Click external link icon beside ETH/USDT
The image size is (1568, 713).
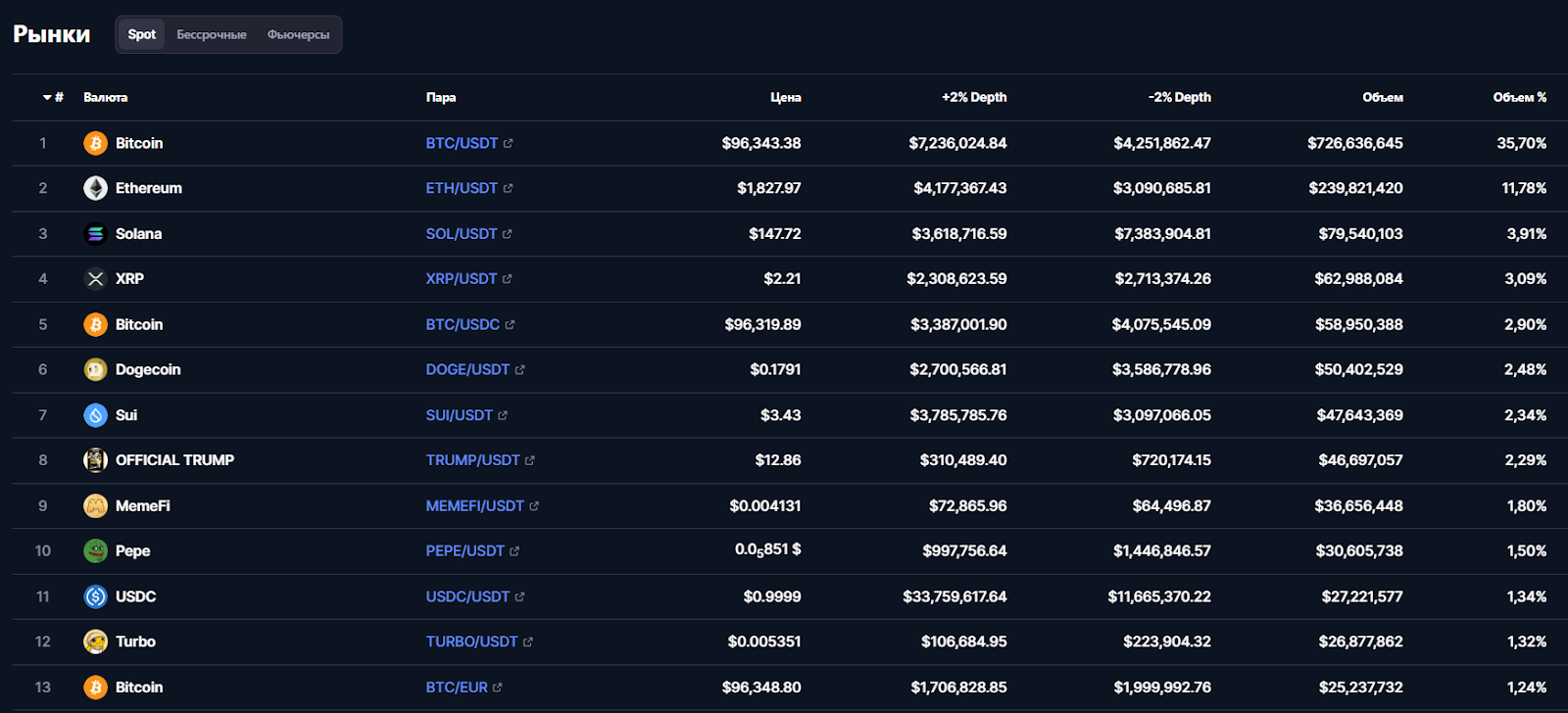click(x=508, y=189)
